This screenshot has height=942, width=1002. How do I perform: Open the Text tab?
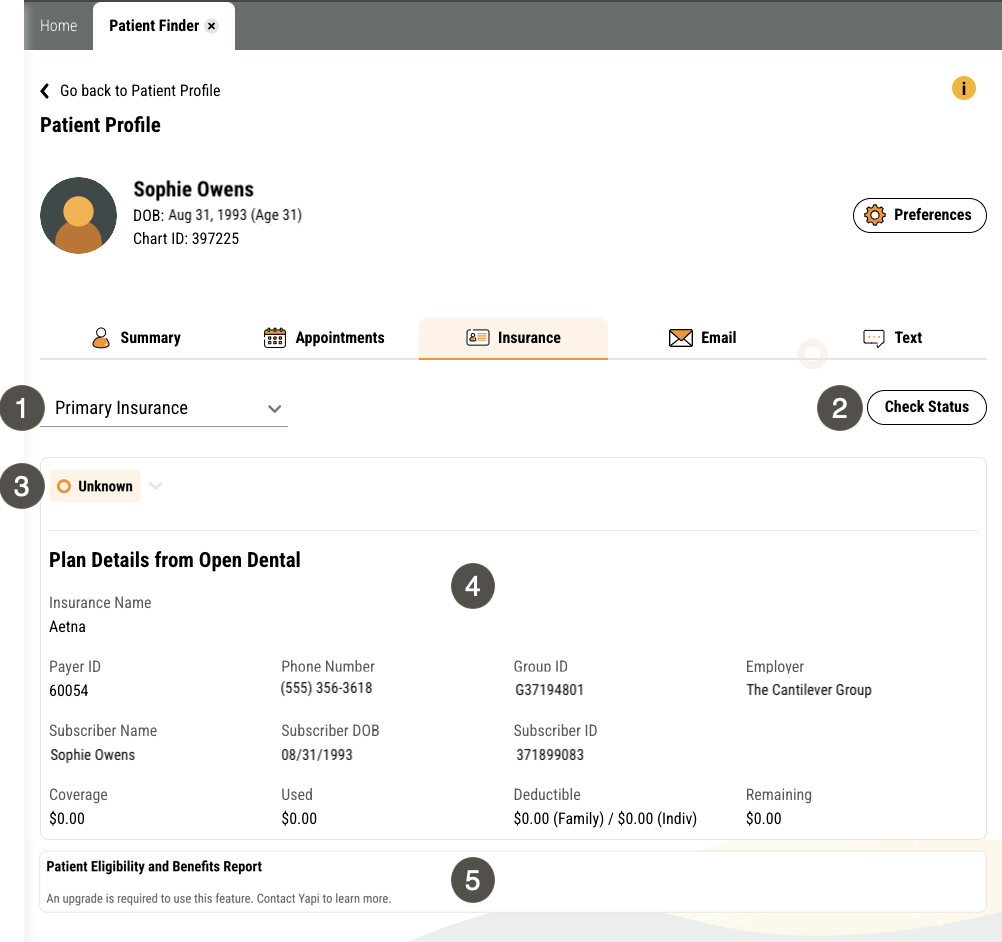tap(892, 337)
